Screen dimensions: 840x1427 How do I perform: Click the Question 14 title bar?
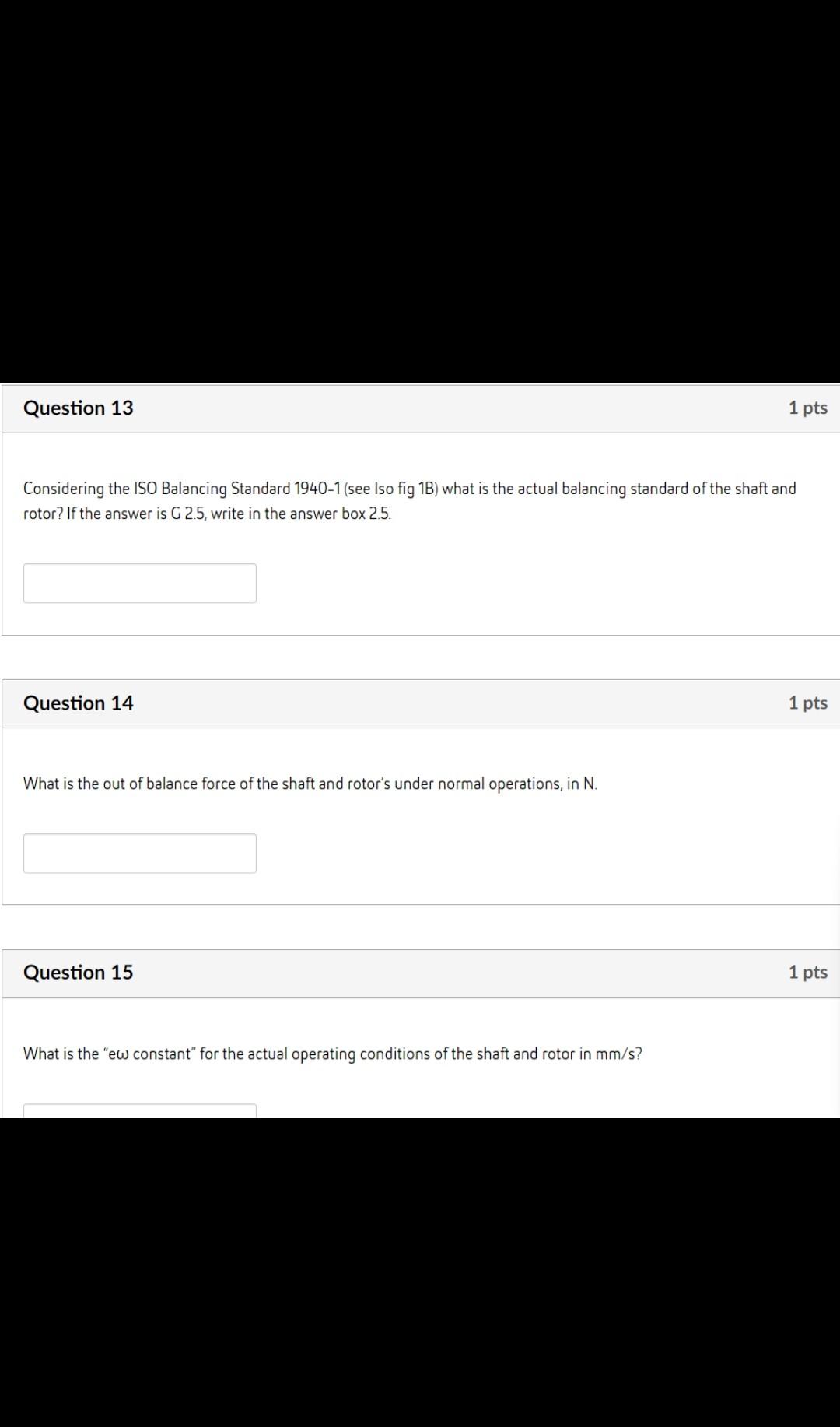tap(420, 702)
